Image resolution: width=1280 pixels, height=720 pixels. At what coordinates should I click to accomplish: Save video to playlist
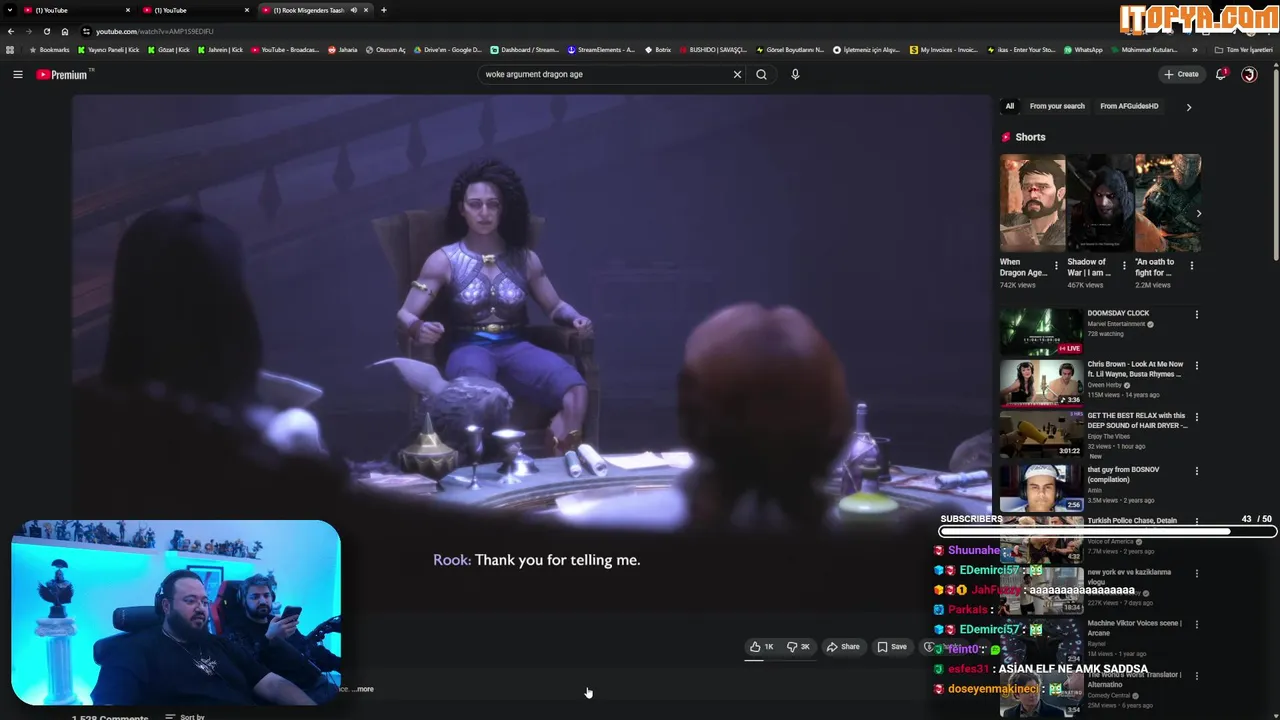coord(892,647)
